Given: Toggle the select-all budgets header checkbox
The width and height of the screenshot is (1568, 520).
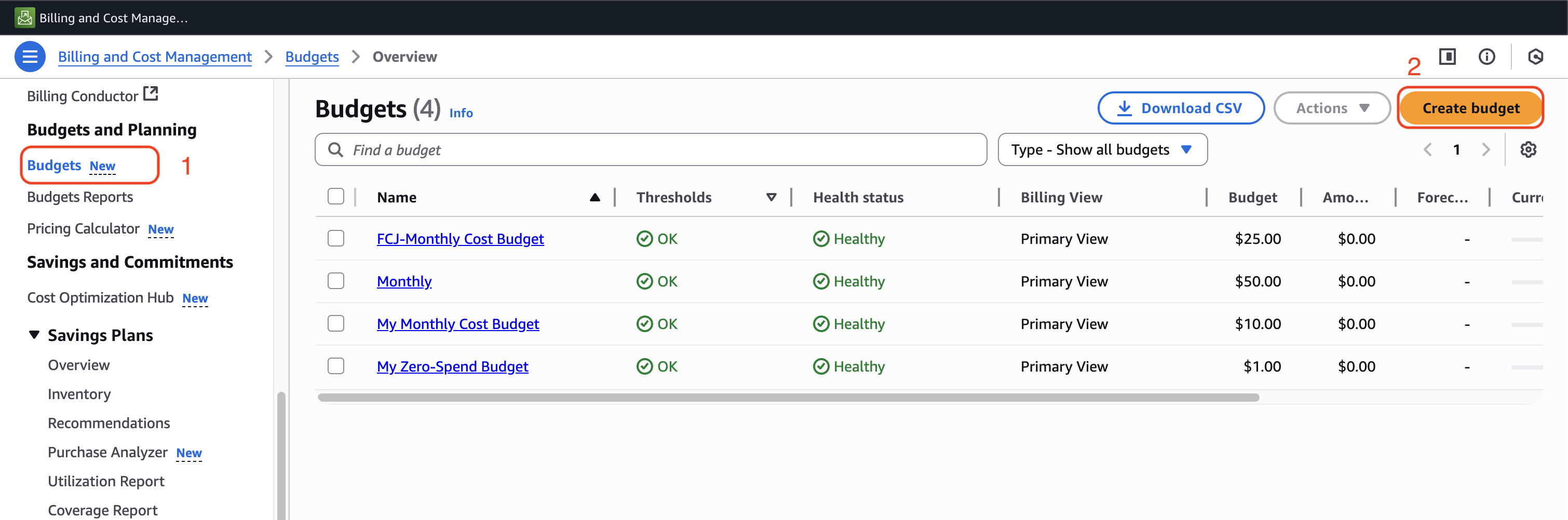Looking at the screenshot, I should [336, 197].
